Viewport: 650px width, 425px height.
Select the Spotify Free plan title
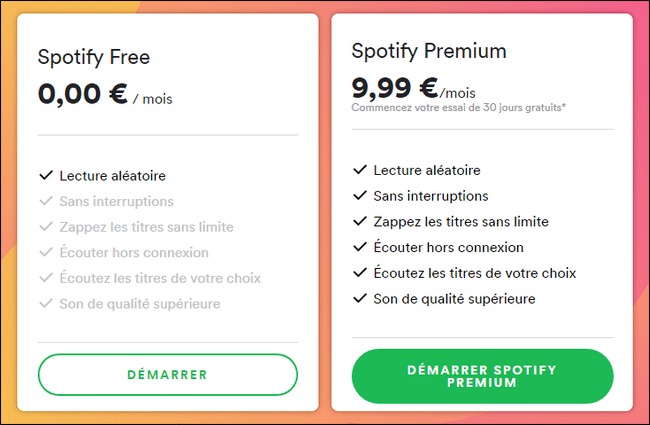pos(94,57)
